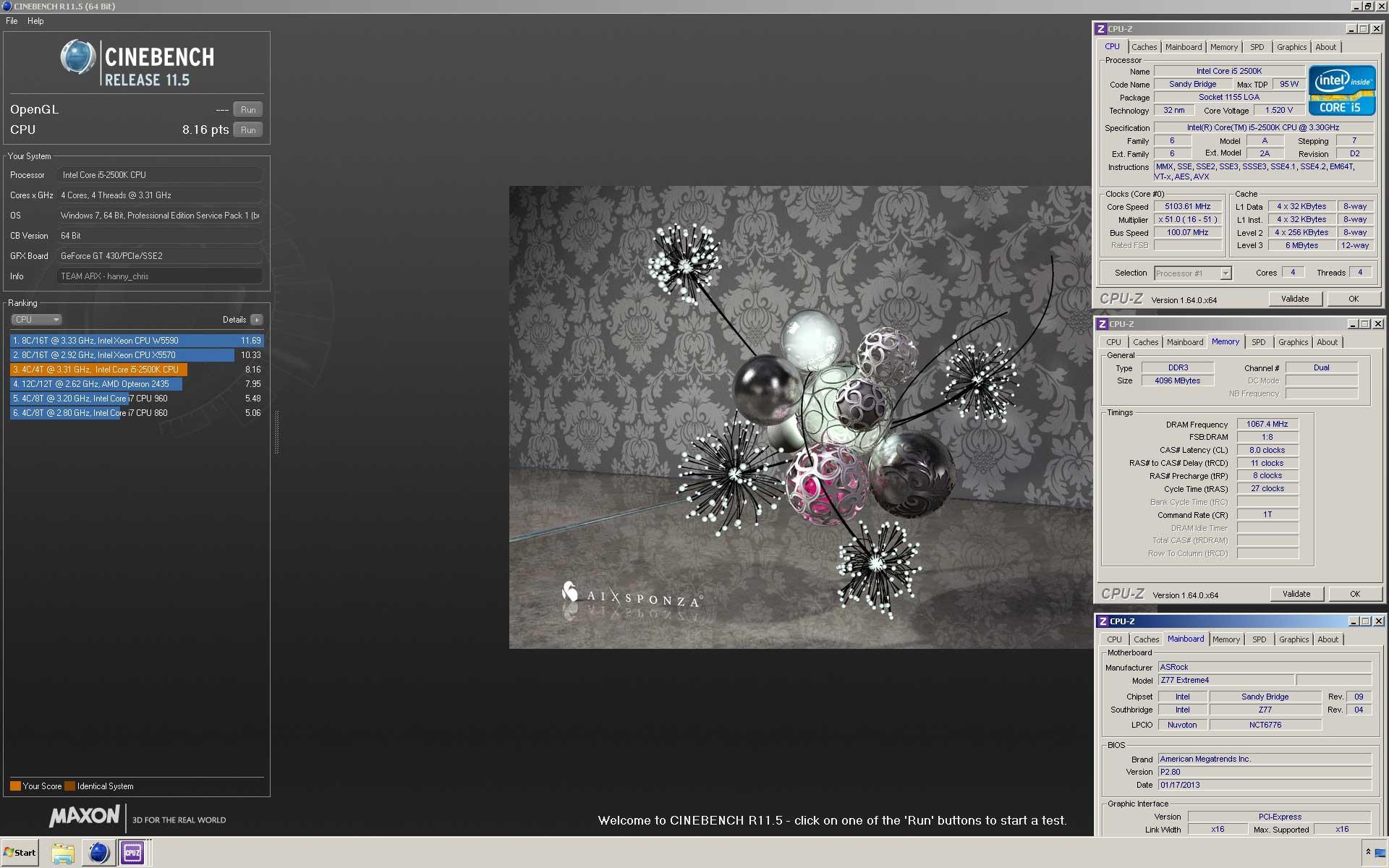Click the Z77 Extreme4 model field

pos(1226,681)
